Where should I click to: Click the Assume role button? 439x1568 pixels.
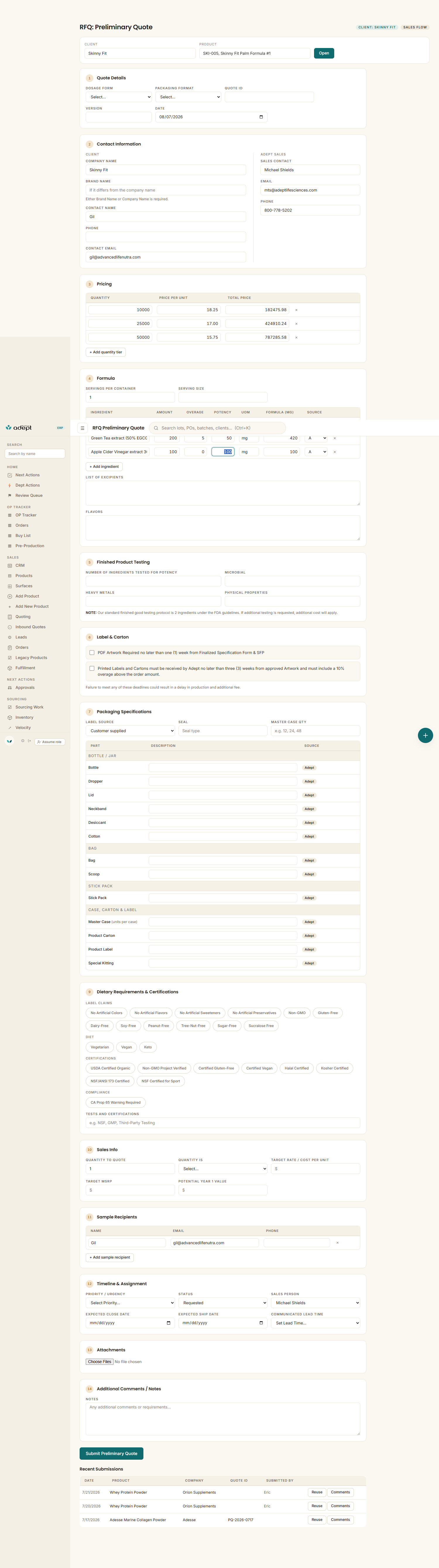coord(49,742)
